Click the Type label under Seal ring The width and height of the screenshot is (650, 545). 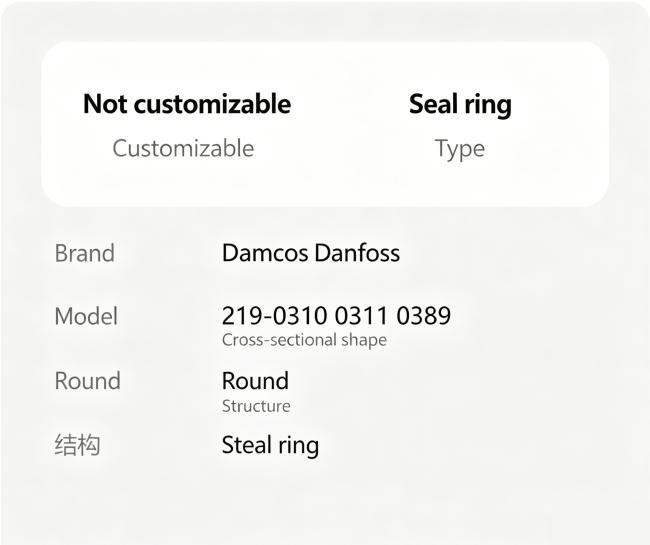pyautogui.click(x=460, y=149)
